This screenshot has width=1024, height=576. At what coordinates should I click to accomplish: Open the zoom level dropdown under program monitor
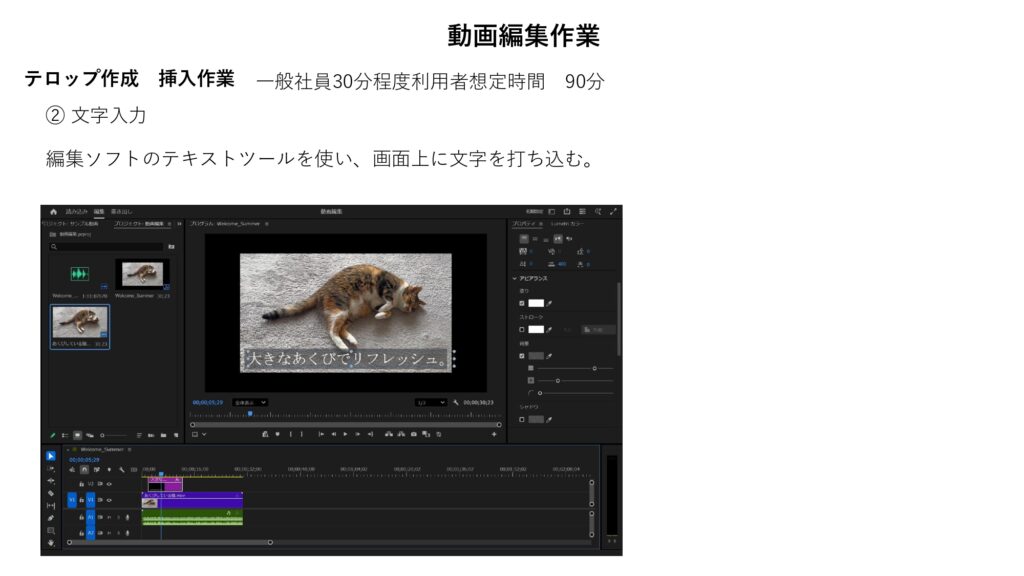click(250, 402)
